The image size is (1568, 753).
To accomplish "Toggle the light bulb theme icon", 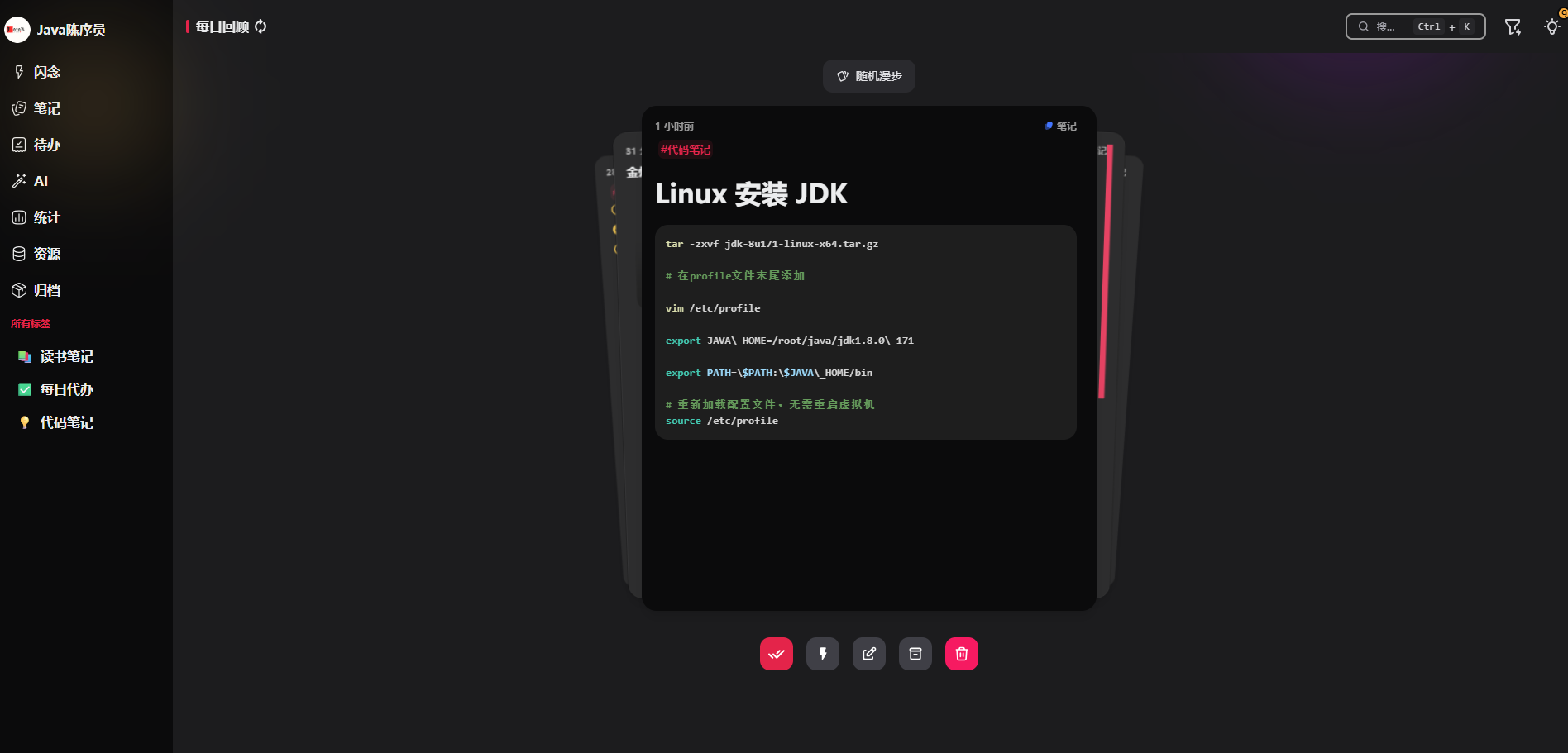I will tap(1552, 26).
